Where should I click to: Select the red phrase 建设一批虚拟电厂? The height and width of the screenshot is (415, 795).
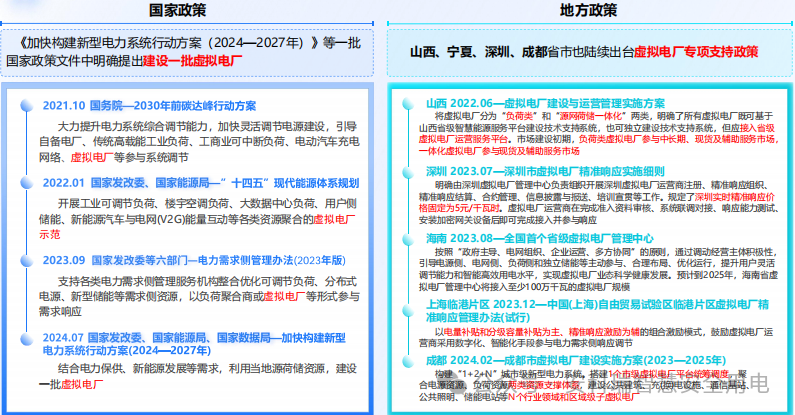[x=192, y=61]
